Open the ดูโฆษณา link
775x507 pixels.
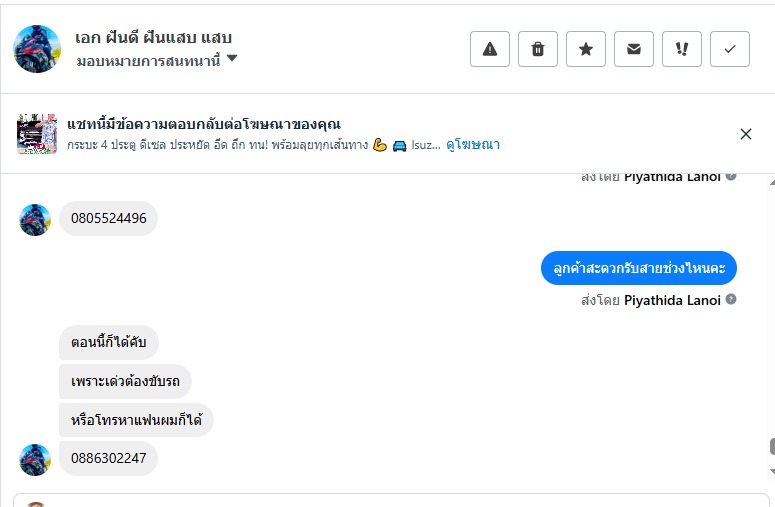473,145
